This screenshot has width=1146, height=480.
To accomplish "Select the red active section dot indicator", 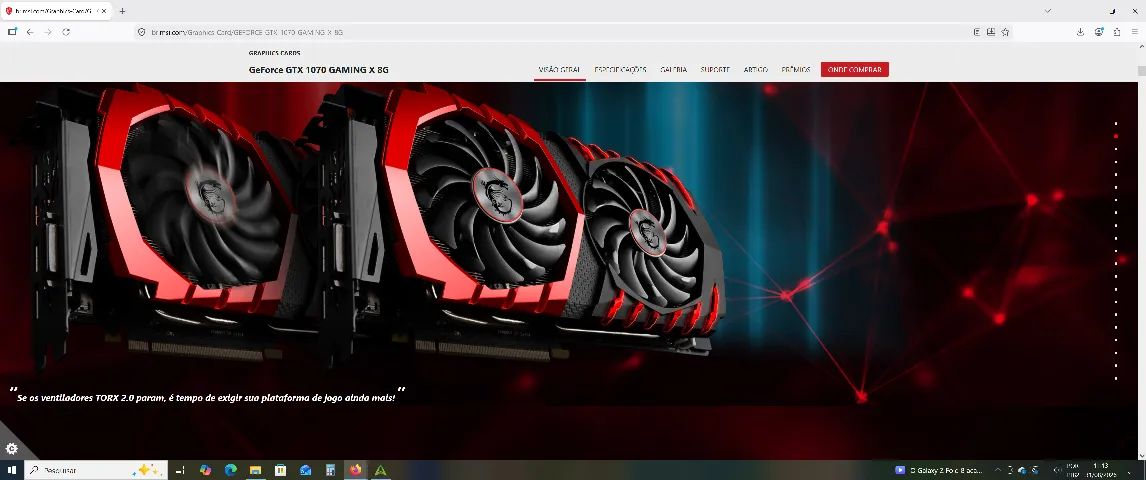I will pos(1115,136).
